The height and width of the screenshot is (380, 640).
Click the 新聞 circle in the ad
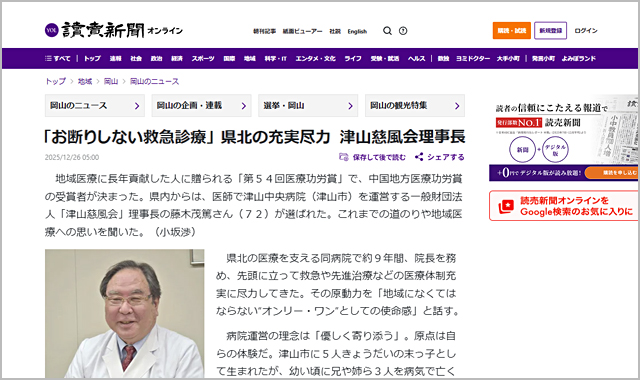pos(522,149)
